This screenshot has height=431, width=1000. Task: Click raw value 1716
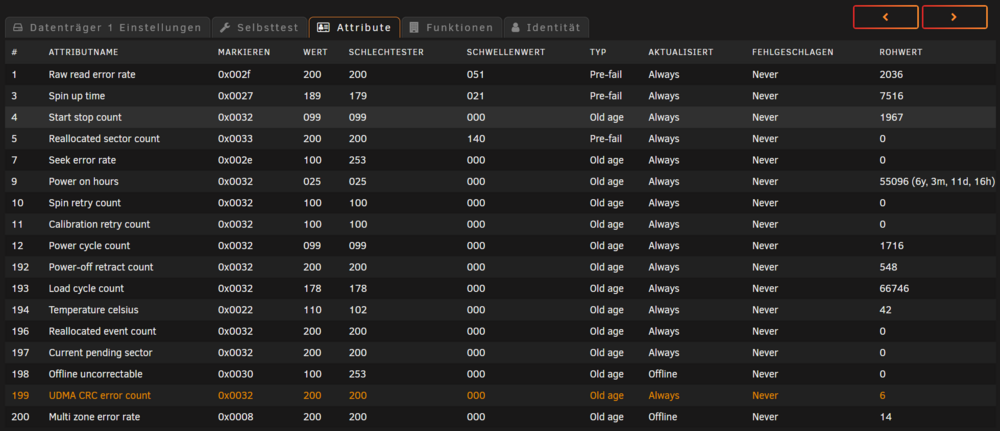pos(891,245)
